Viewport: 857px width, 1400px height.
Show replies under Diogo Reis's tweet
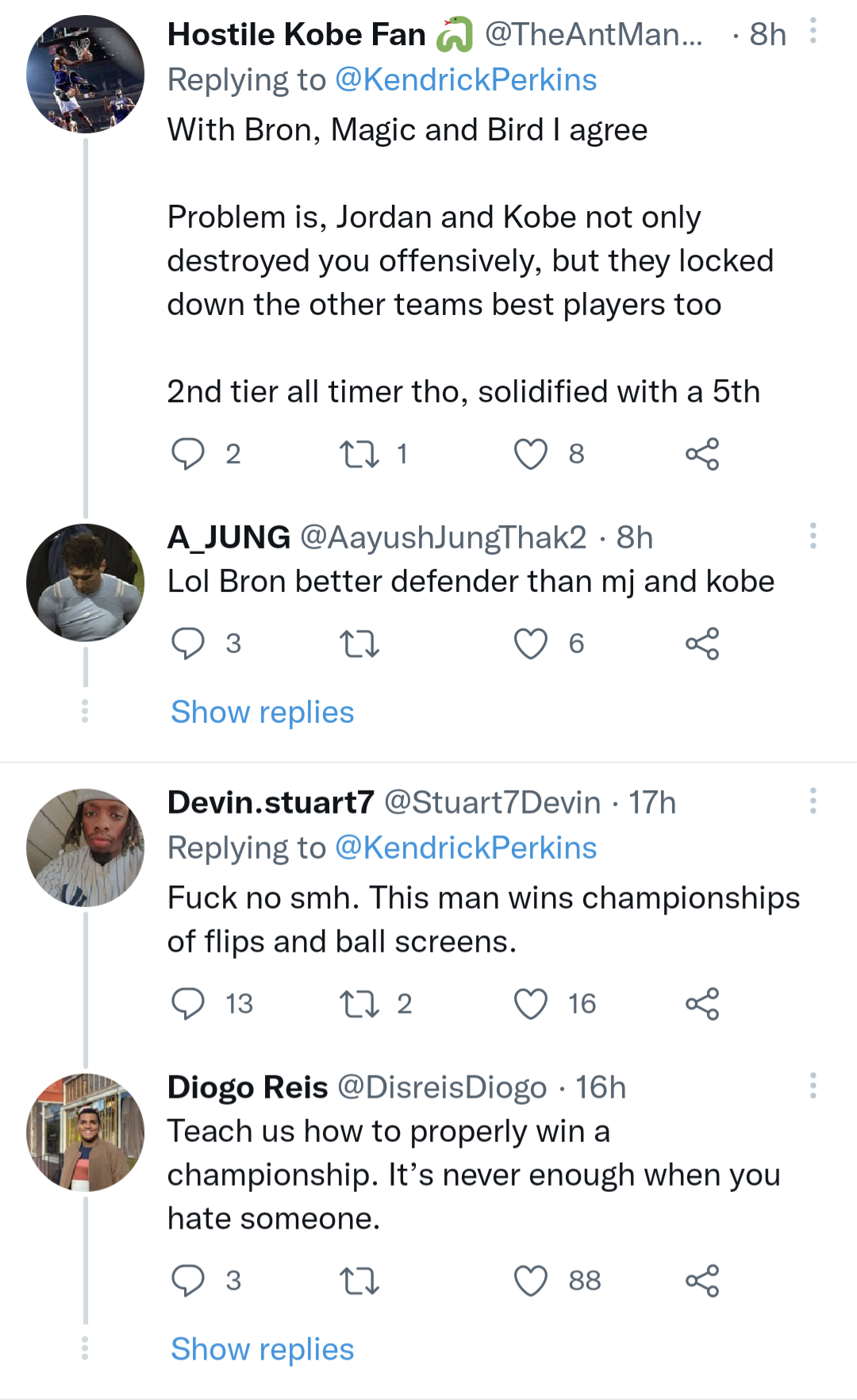262,1349
